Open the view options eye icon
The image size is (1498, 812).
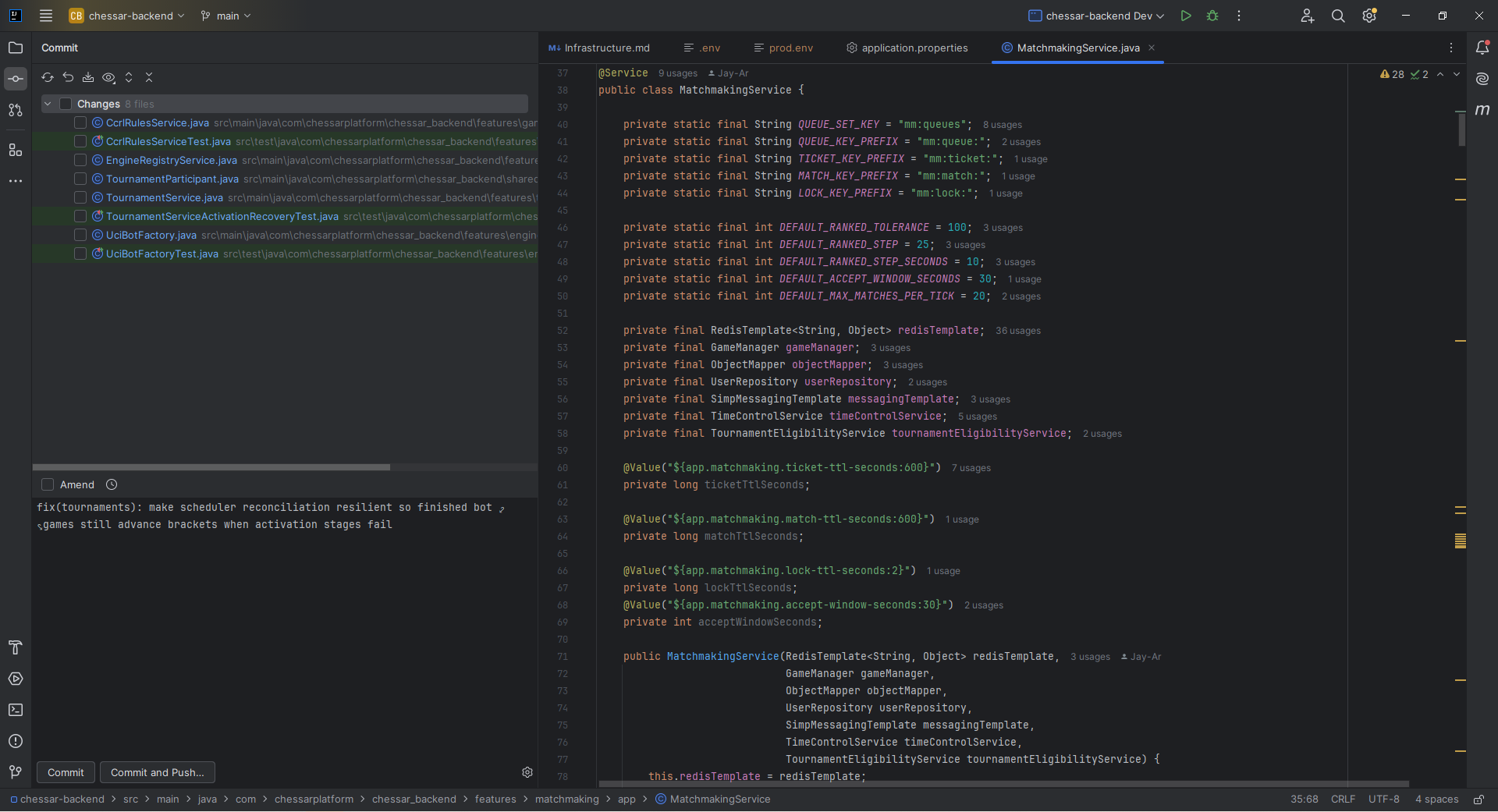108,77
